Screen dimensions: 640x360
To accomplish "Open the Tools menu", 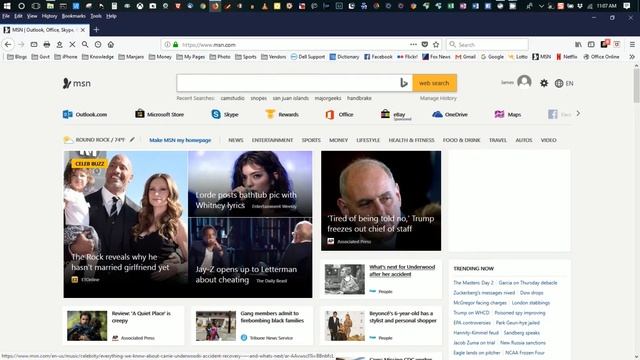I will (x=96, y=16).
